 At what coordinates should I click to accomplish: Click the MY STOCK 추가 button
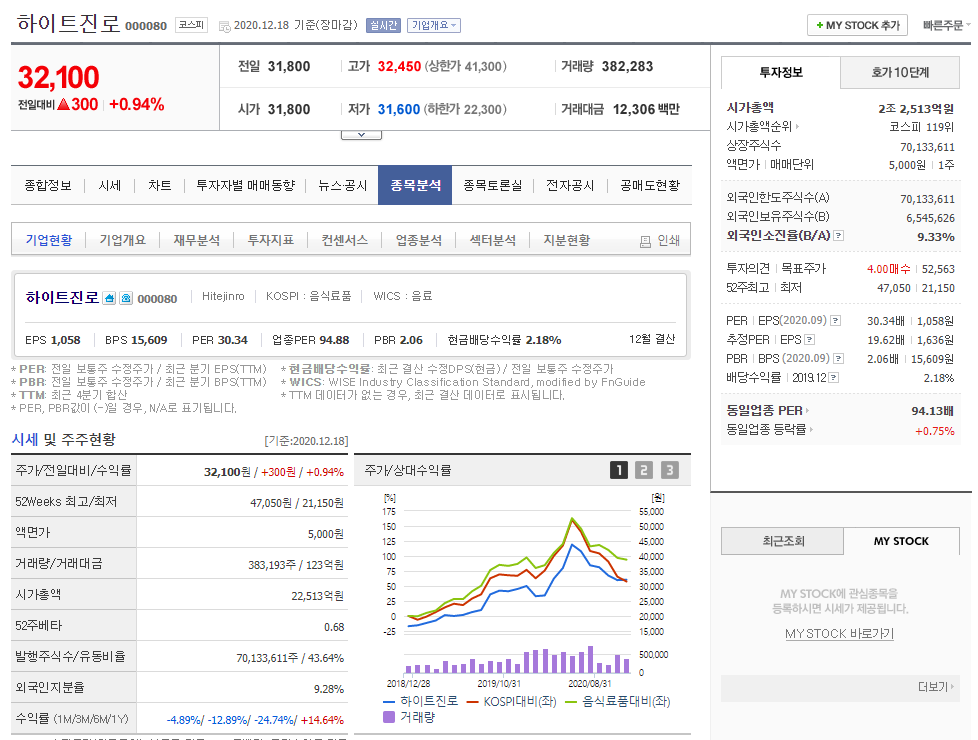click(858, 25)
